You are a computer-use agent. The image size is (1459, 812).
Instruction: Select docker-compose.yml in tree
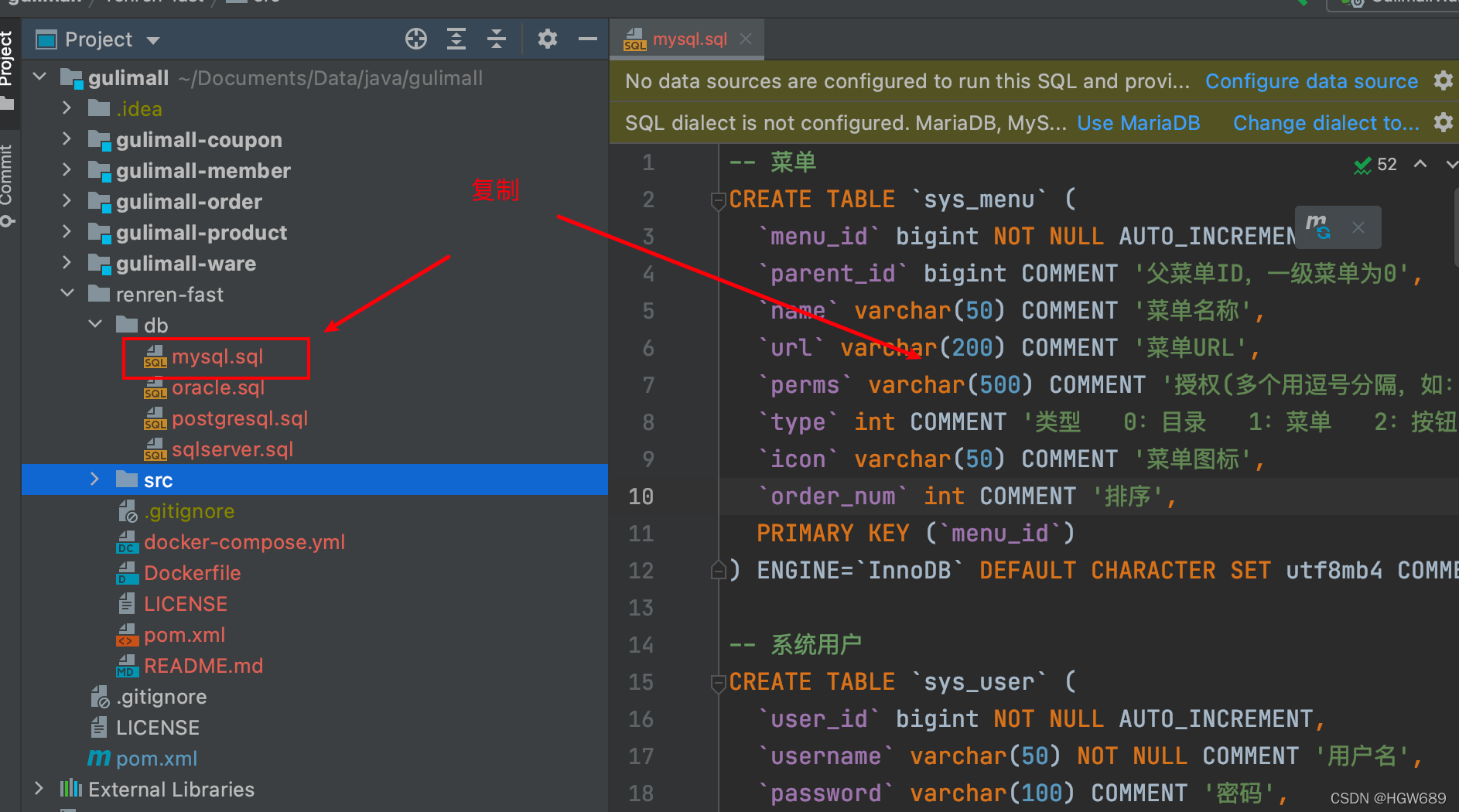click(x=244, y=542)
